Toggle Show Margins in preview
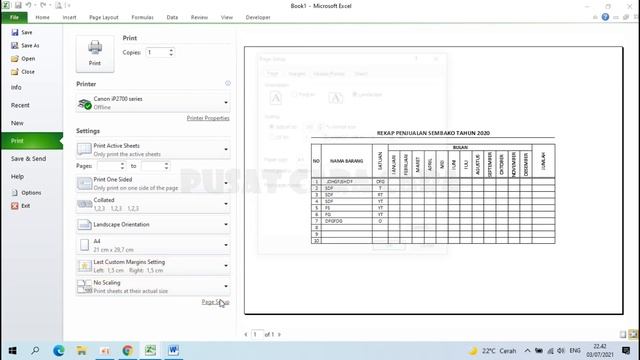The image size is (640, 360). pos(623,334)
